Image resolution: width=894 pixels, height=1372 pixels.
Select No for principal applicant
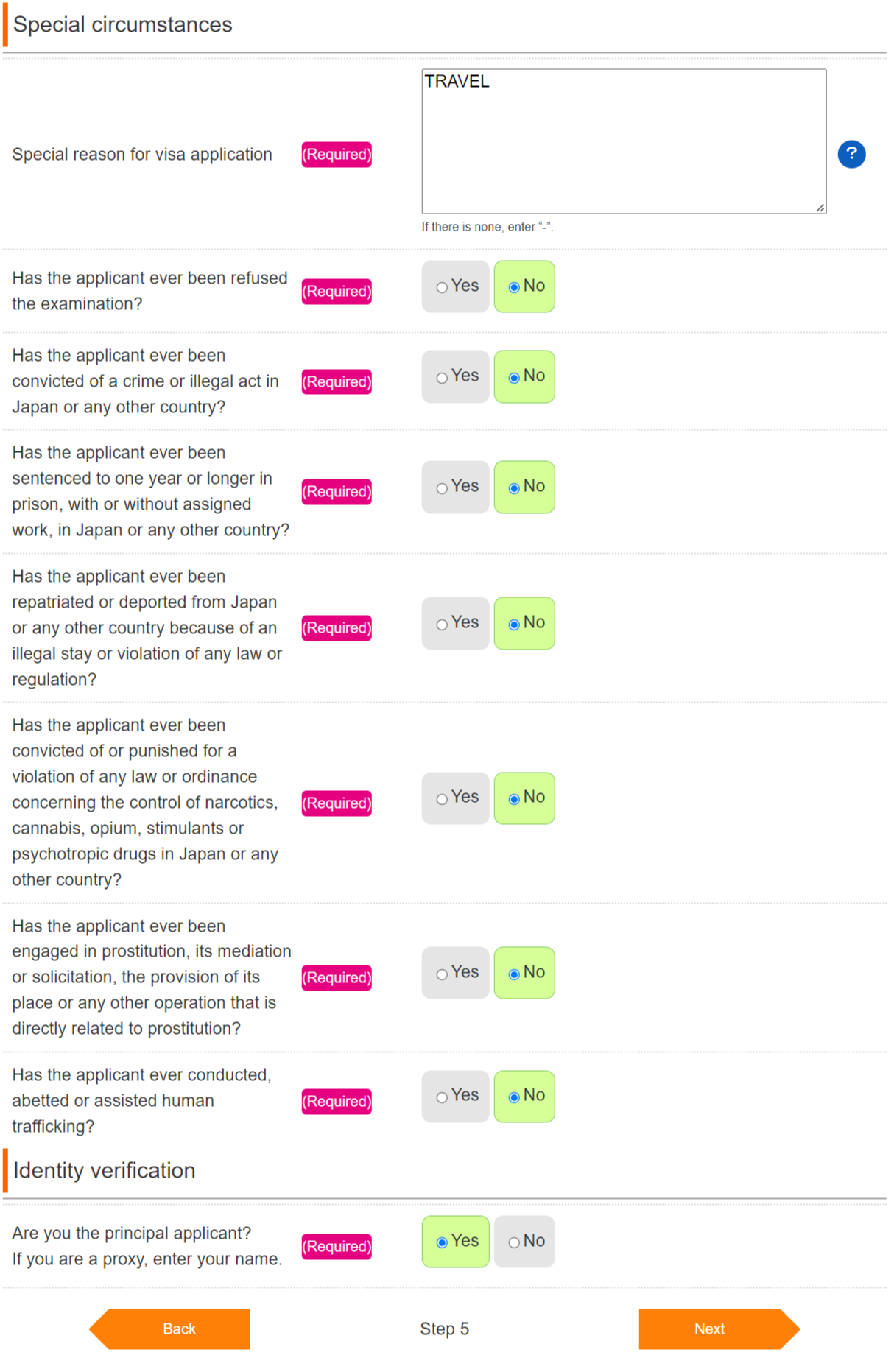(x=524, y=1242)
